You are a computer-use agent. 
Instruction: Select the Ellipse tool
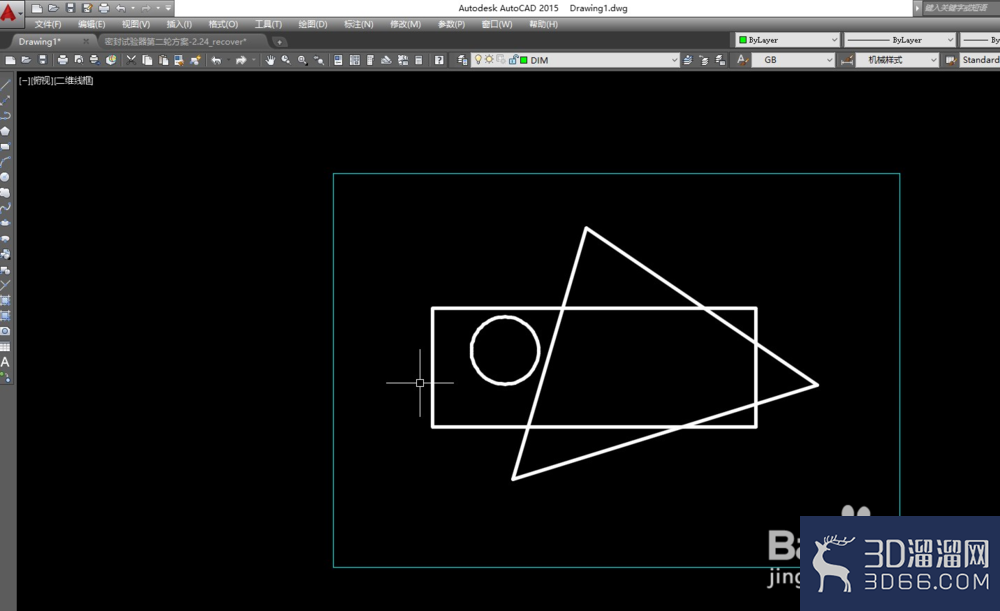click(5, 223)
